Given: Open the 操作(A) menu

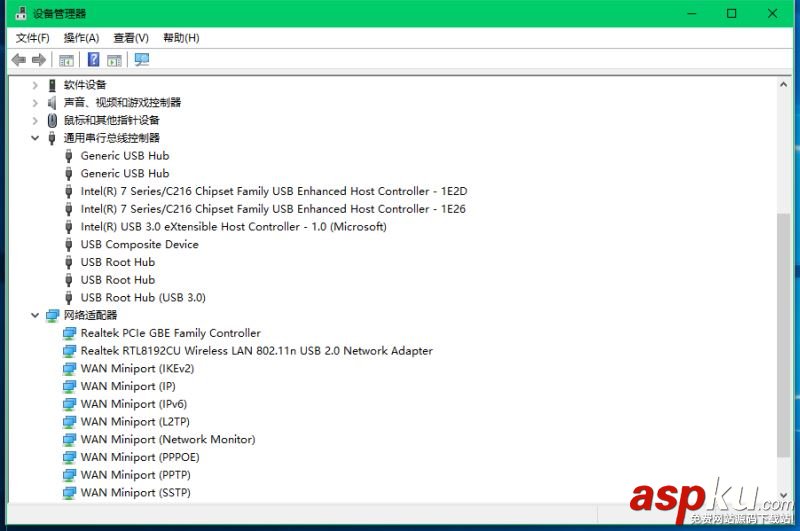Looking at the screenshot, I should click(81, 38).
